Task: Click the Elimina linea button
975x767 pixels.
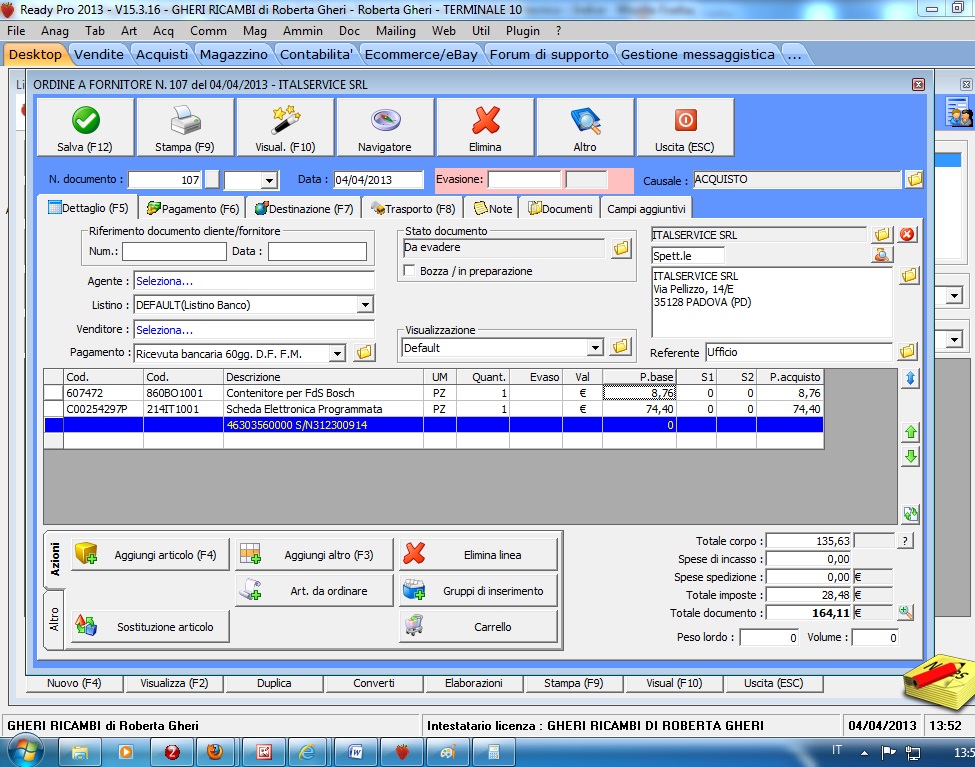Action: click(x=478, y=554)
